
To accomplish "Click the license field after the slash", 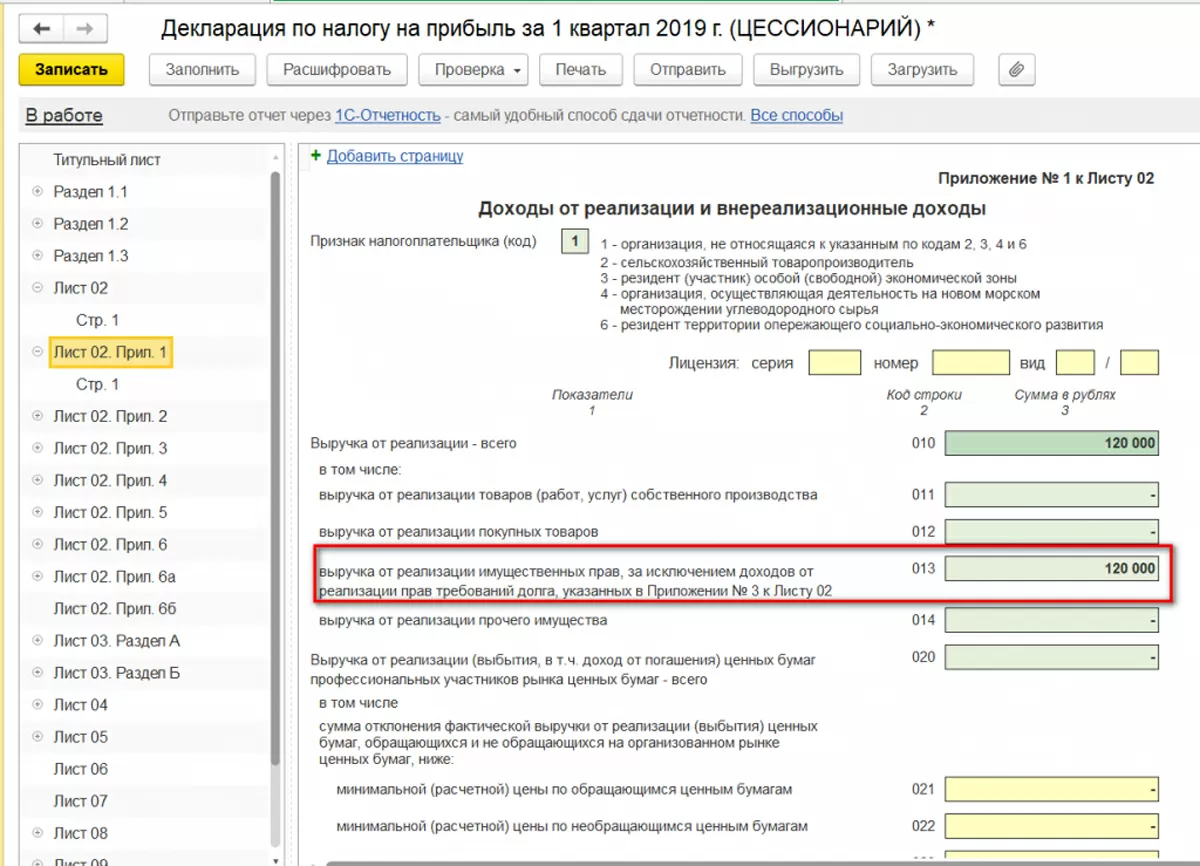I will 1140,362.
